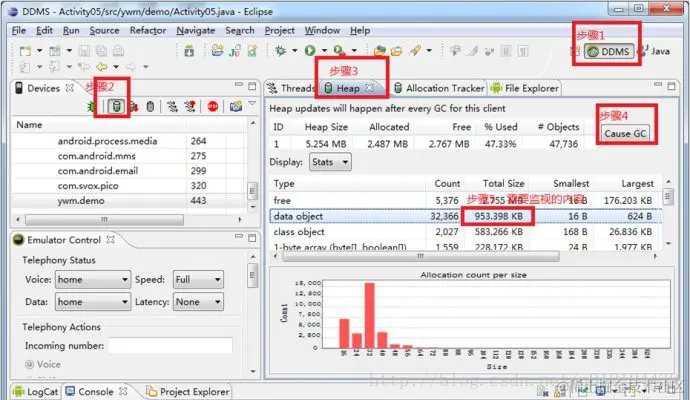Click the Cause GC button
690x400 pixels.
(x=625, y=133)
